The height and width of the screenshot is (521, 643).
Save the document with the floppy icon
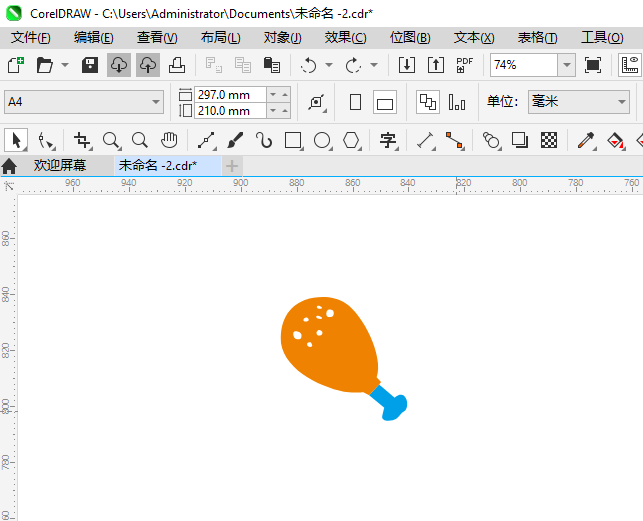coord(89,65)
